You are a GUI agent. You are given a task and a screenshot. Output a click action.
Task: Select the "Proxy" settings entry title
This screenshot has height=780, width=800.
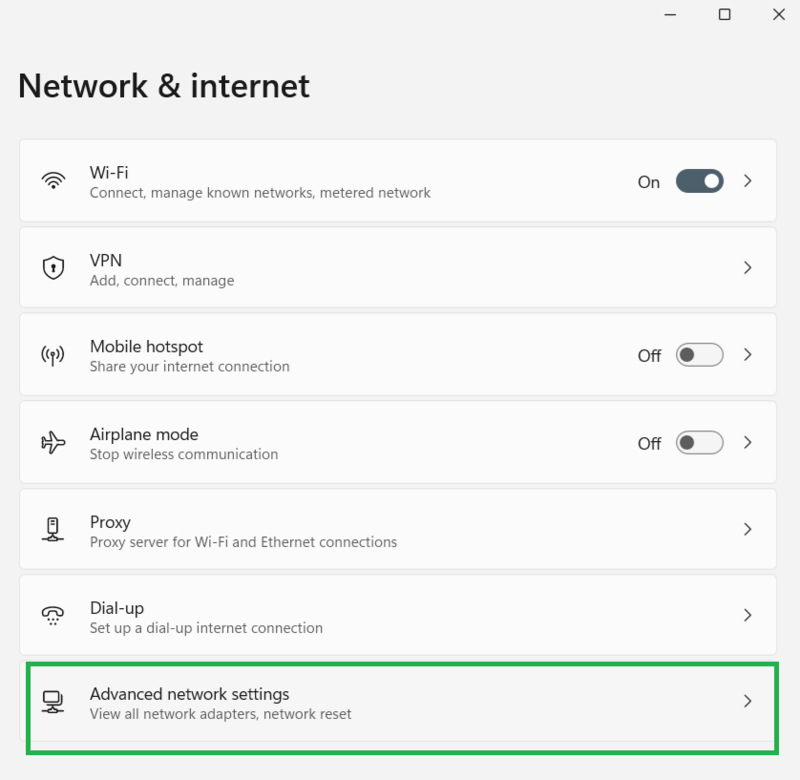(110, 522)
